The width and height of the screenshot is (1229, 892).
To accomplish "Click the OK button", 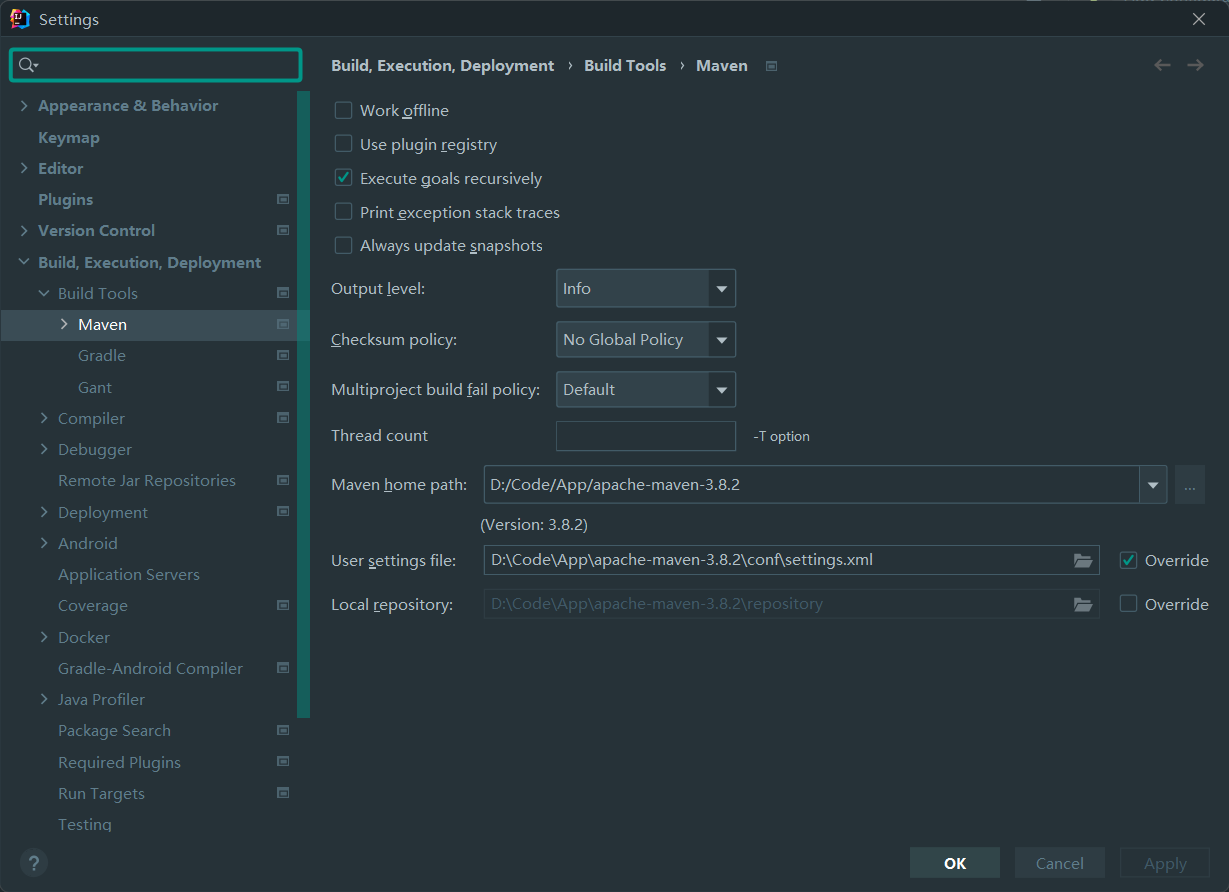I will 954,863.
